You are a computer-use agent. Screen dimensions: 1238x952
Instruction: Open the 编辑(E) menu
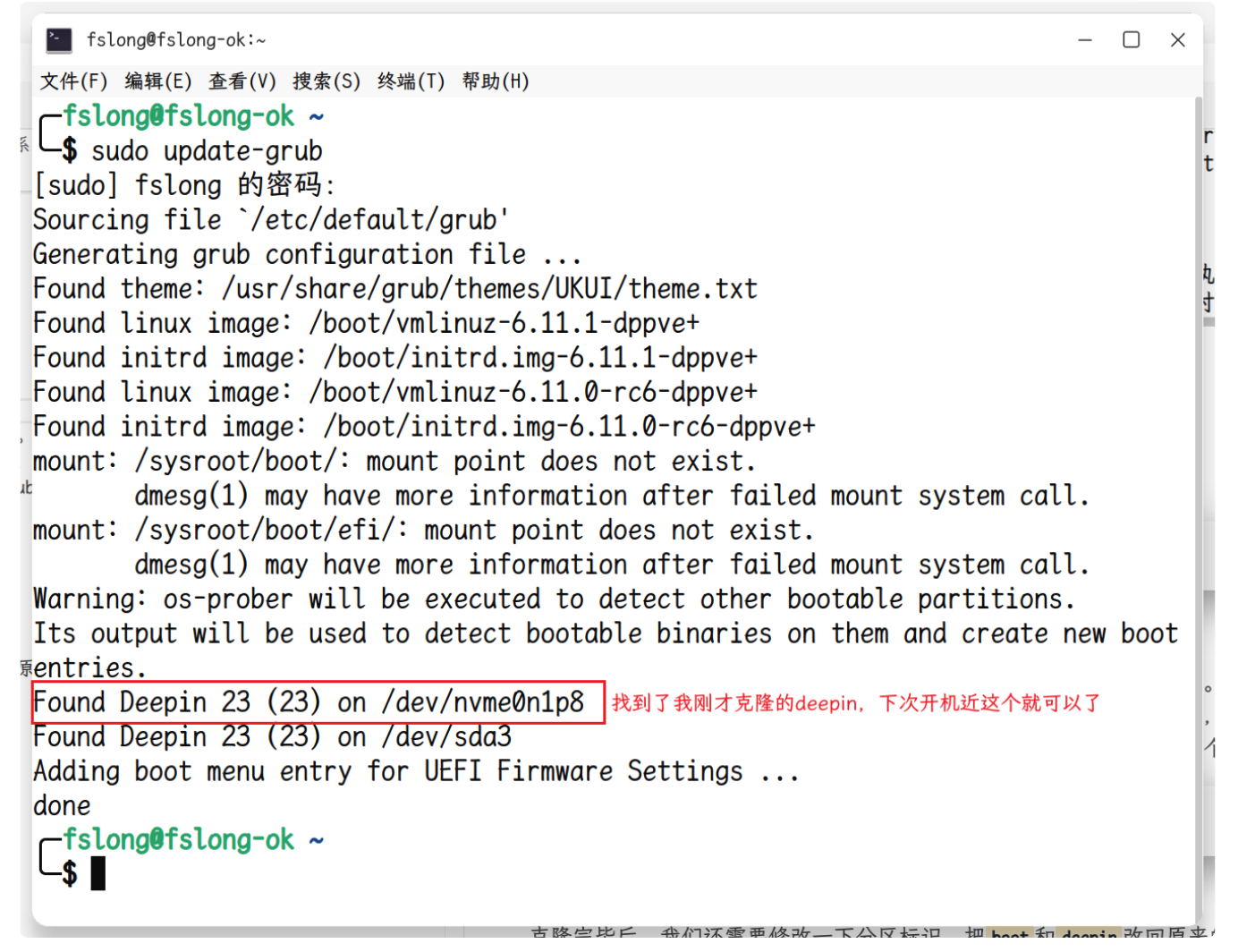(x=157, y=81)
